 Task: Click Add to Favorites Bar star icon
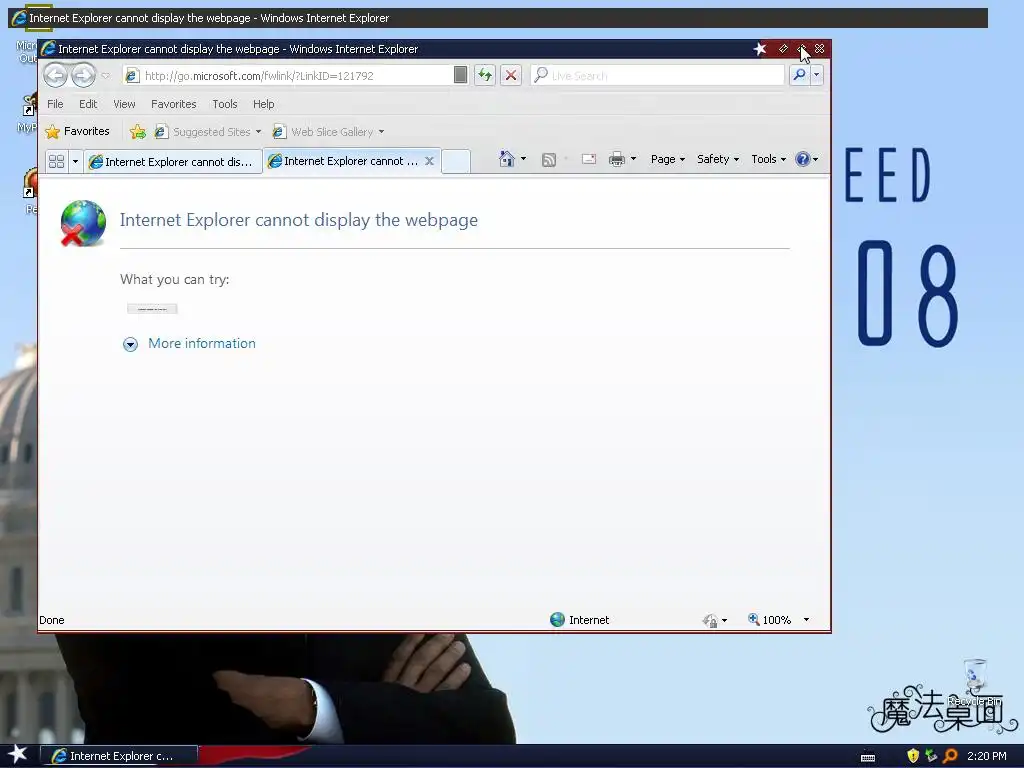coord(138,132)
